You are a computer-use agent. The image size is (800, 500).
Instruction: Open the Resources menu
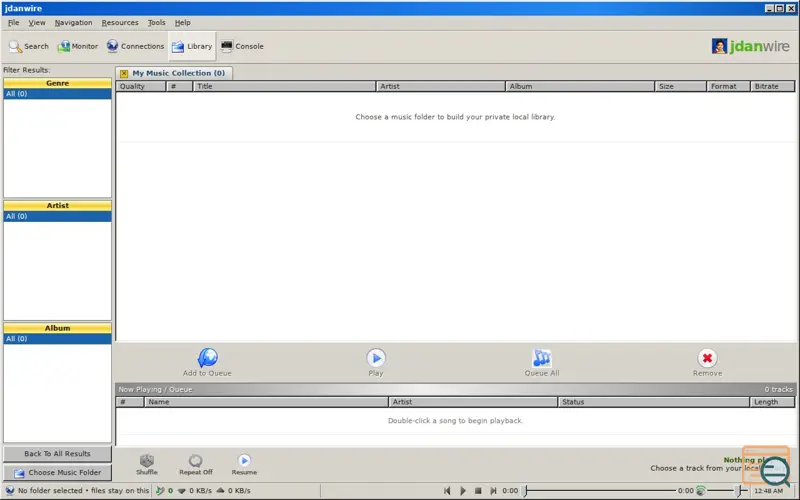(120, 22)
